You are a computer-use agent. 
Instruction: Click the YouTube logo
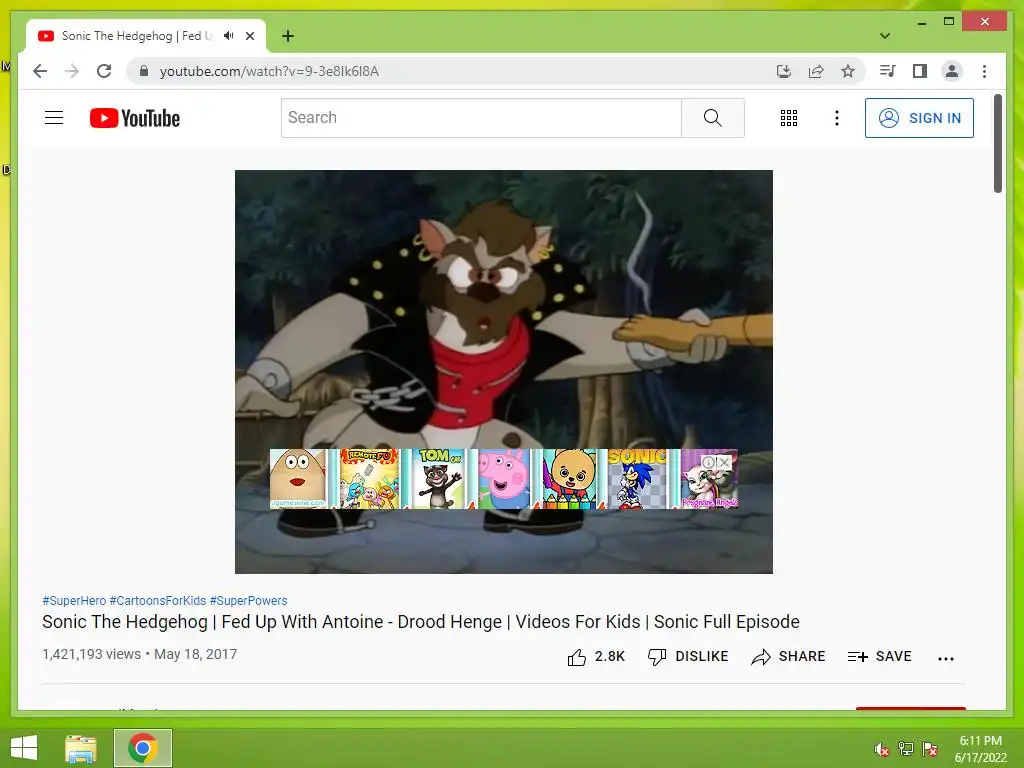click(x=135, y=118)
